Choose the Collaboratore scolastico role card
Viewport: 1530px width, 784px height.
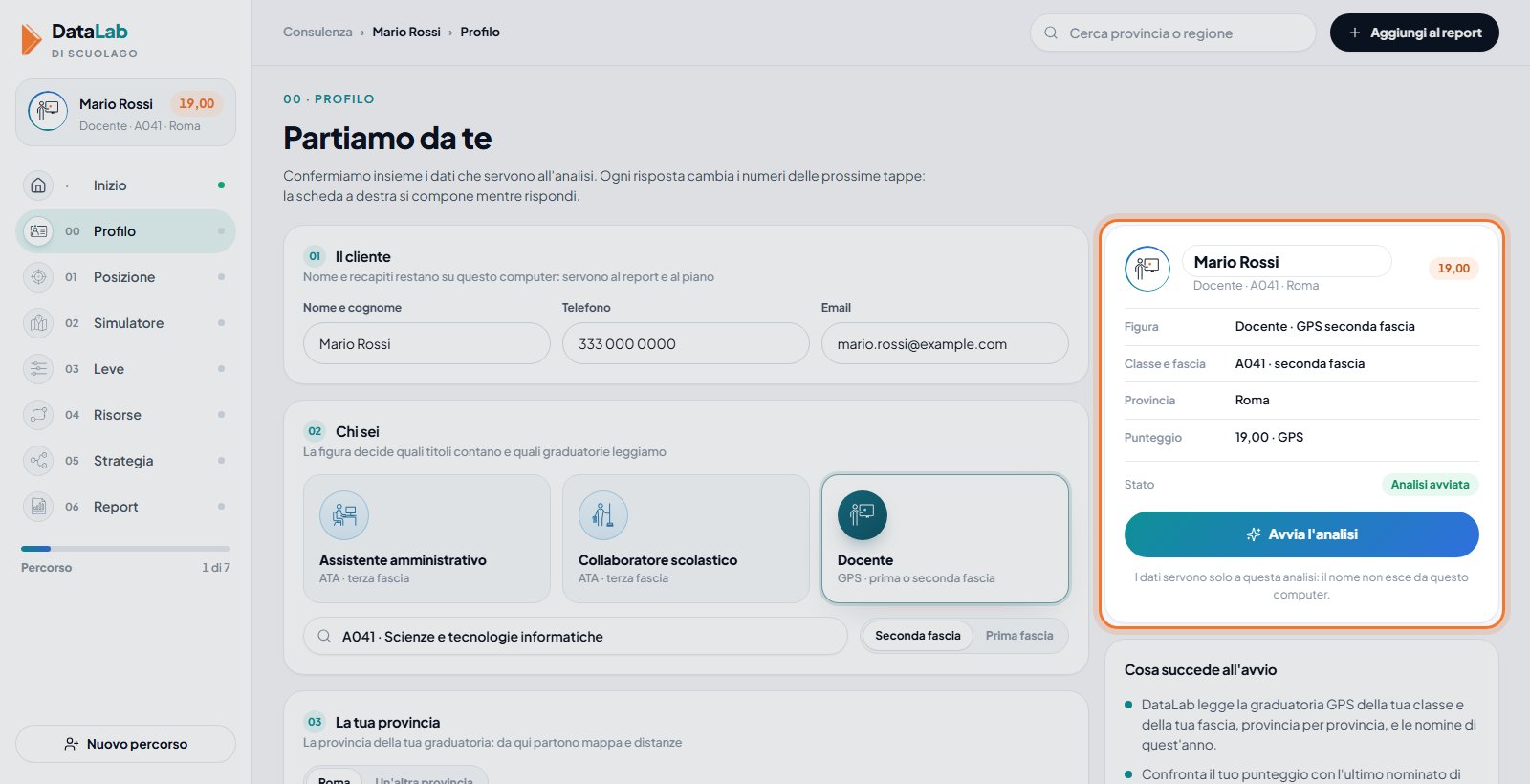tap(686, 539)
